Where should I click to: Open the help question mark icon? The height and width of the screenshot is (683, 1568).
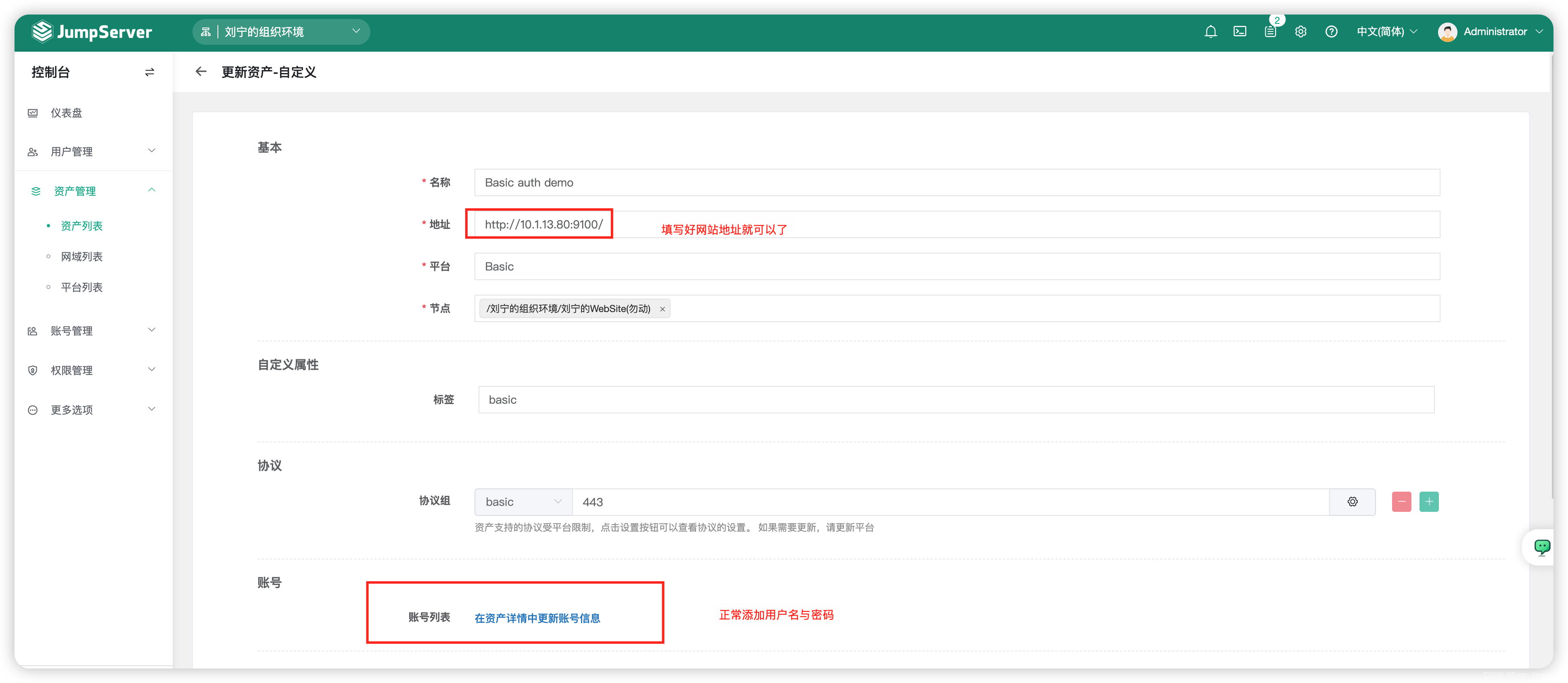[x=1331, y=31]
